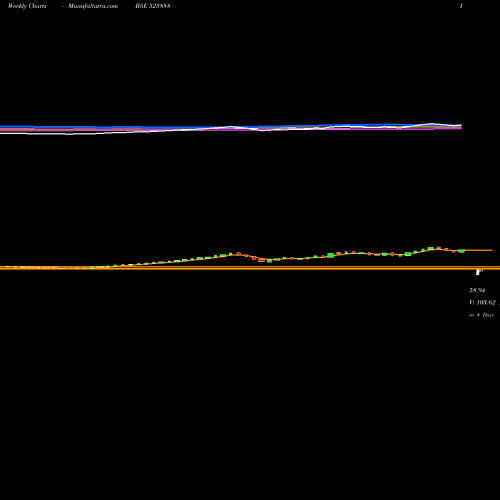
Task: Click the last green candle on chart
Action: coord(461,251)
